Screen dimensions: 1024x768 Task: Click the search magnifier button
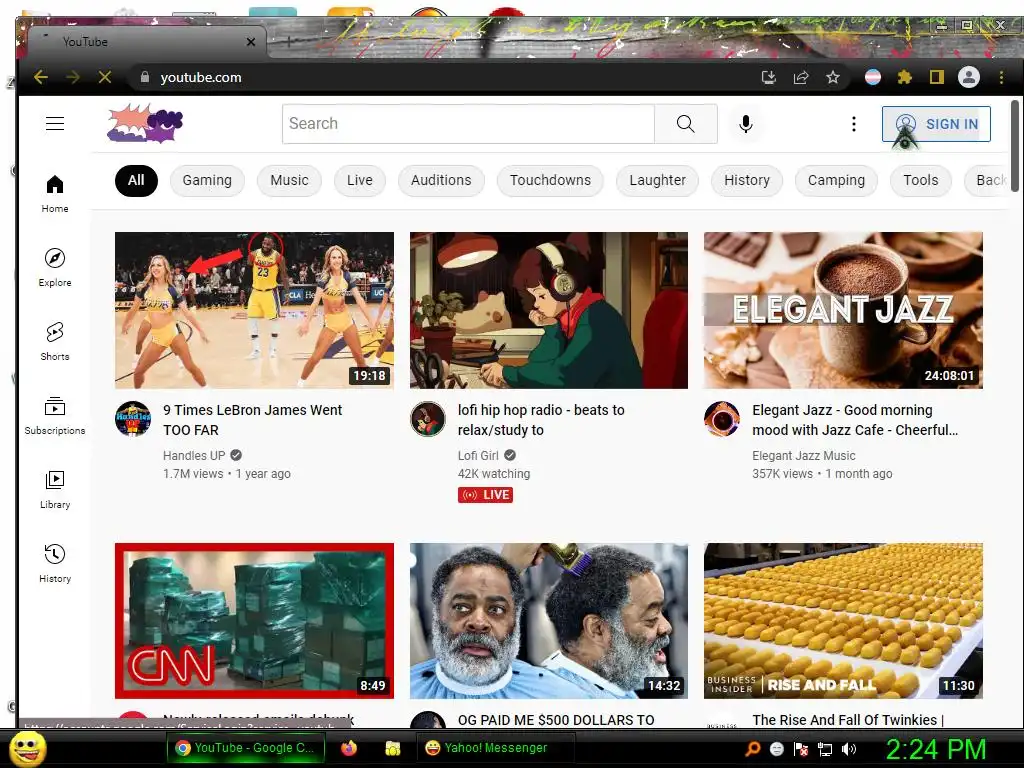point(686,123)
